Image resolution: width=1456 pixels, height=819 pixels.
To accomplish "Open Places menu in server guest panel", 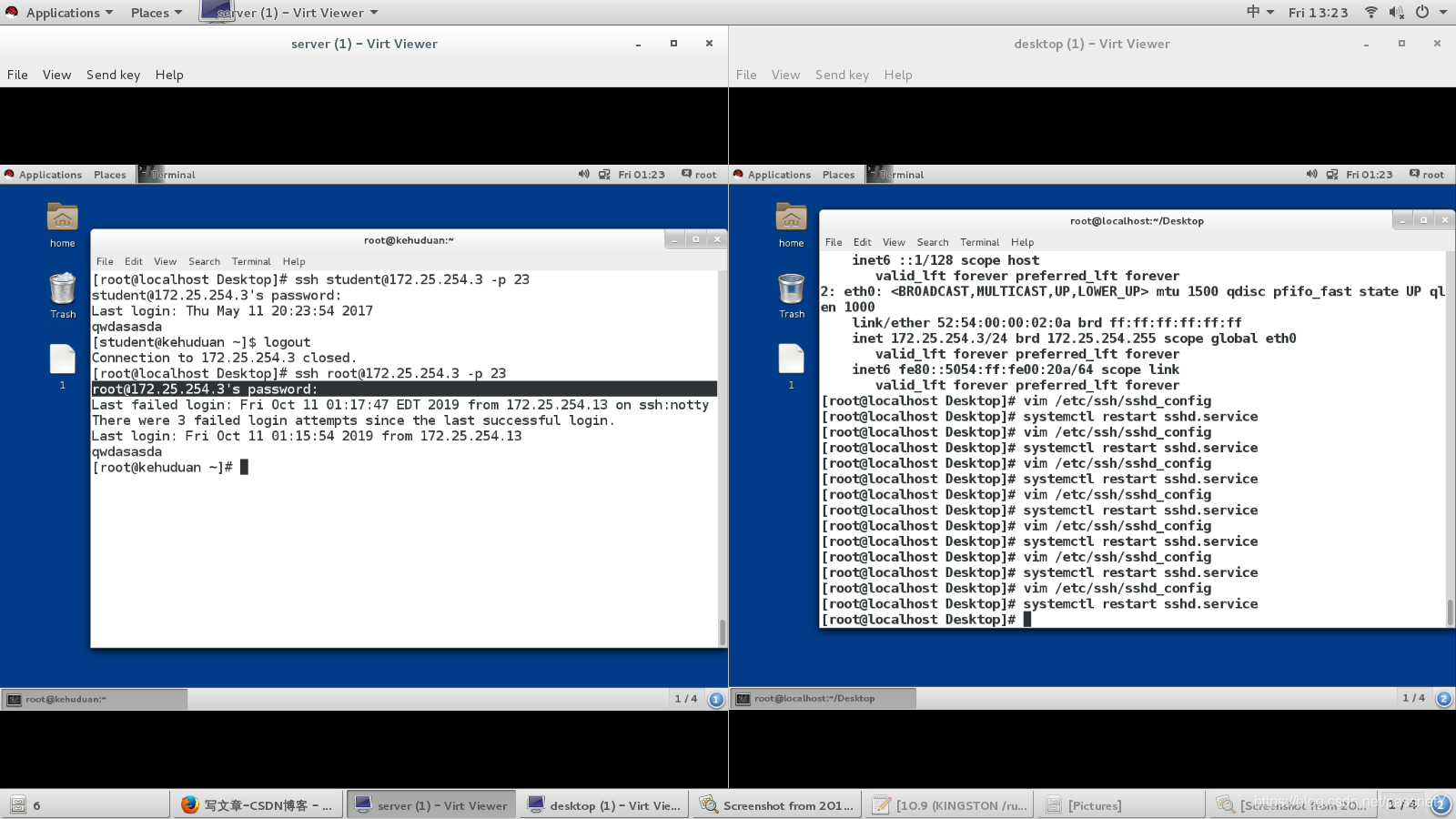I will pyautogui.click(x=109, y=175).
